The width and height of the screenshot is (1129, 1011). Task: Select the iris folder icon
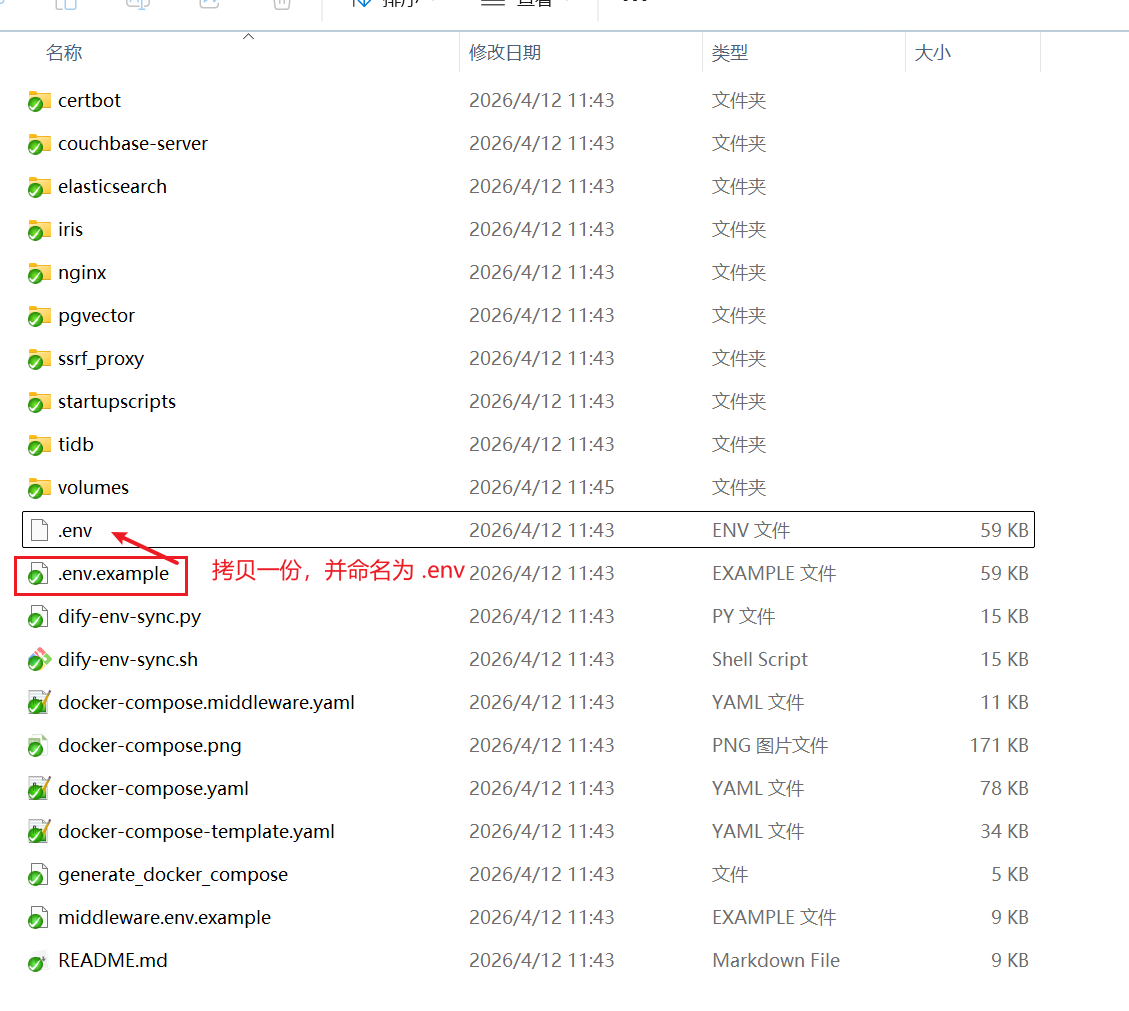click(x=39, y=230)
